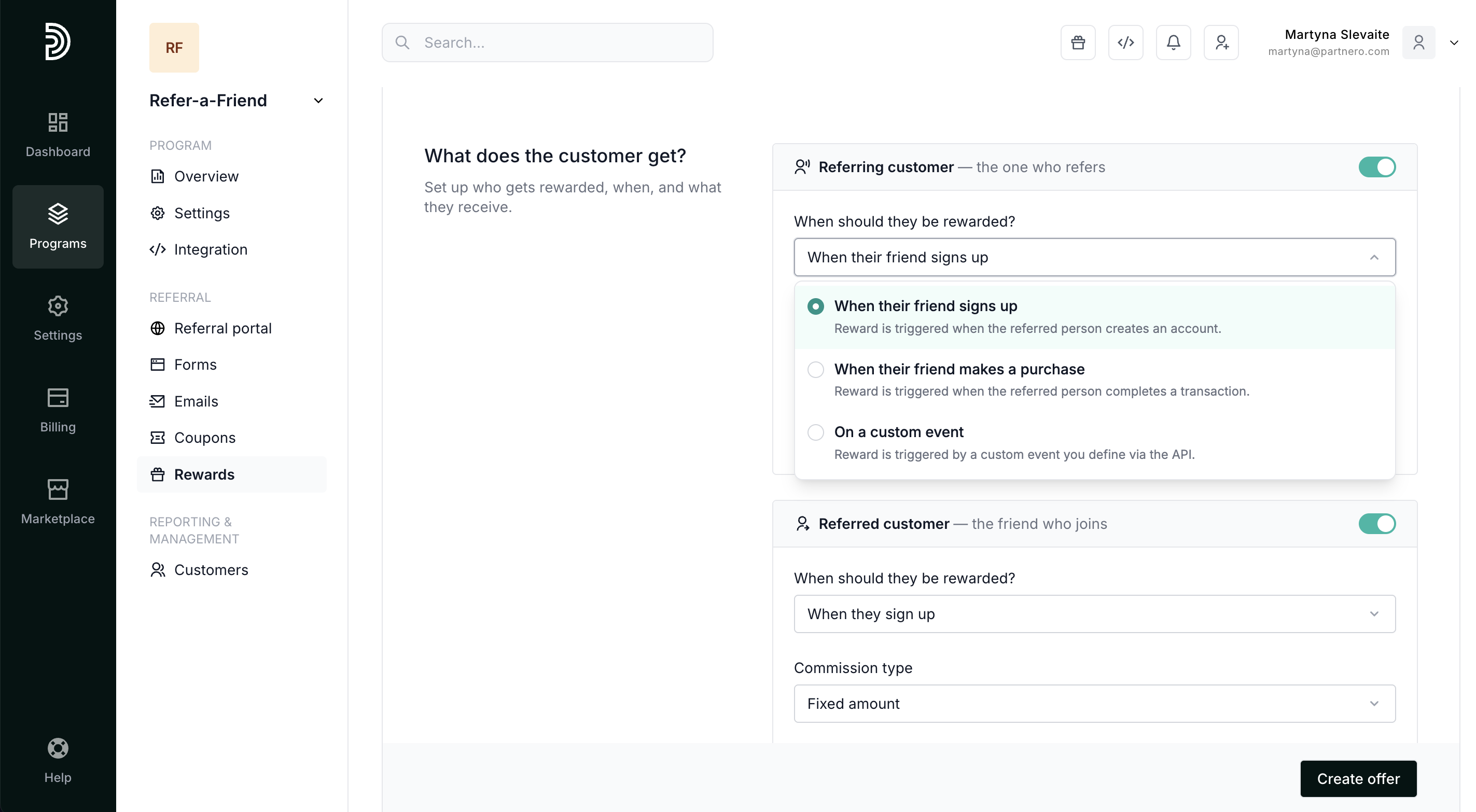Image resolution: width=1476 pixels, height=812 pixels.
Task: Focus the Search input field
Action: [547, 43]
